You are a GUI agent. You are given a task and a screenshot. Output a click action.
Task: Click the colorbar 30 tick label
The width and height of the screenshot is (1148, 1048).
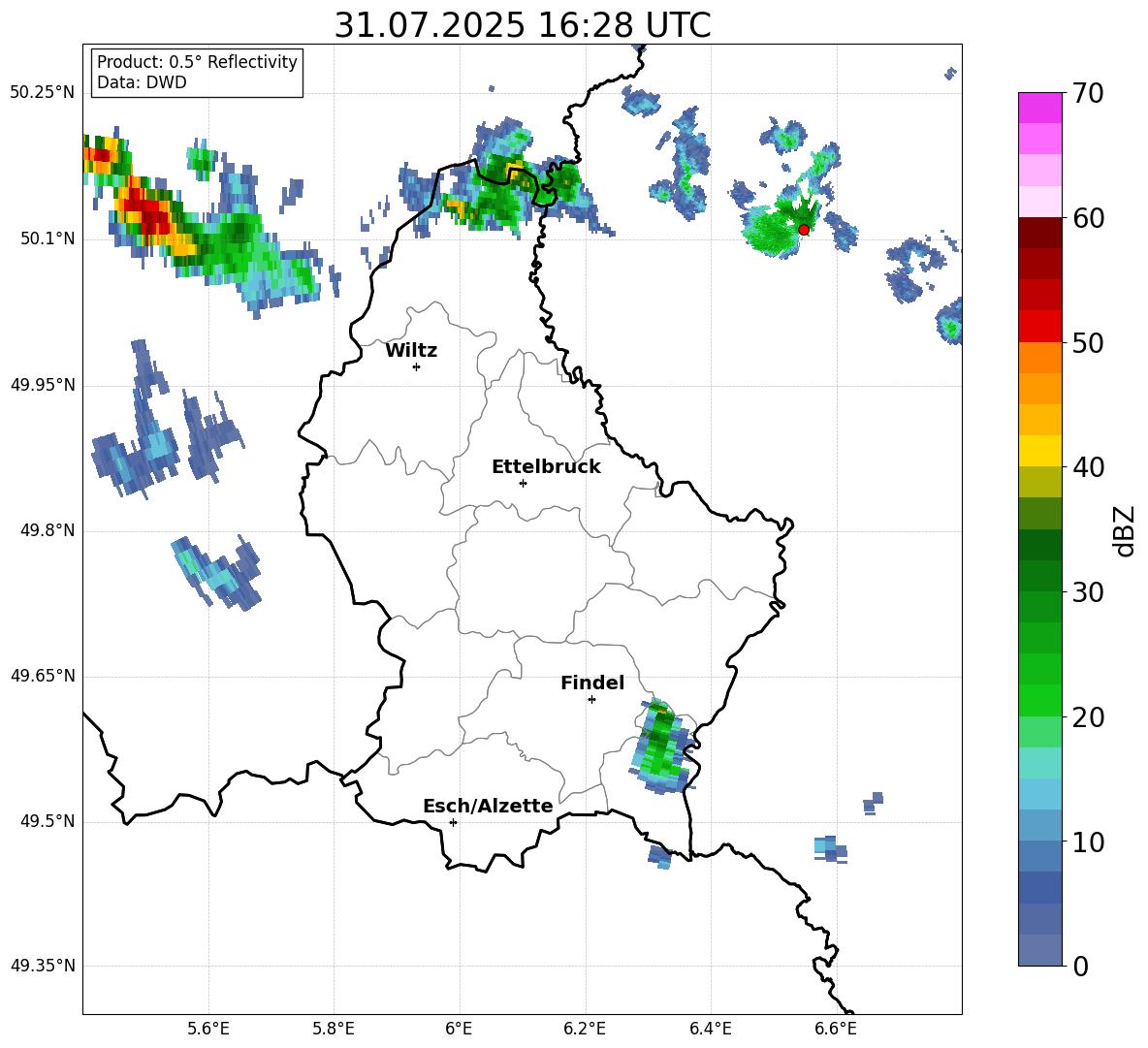click(x=1088, y=592)
